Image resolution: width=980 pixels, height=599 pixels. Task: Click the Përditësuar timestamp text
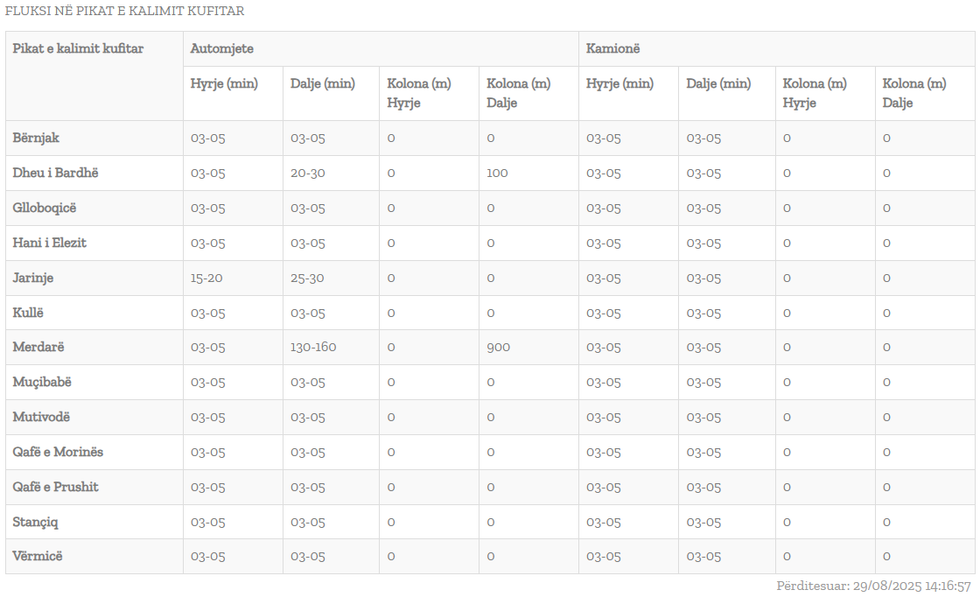(873, 586)
